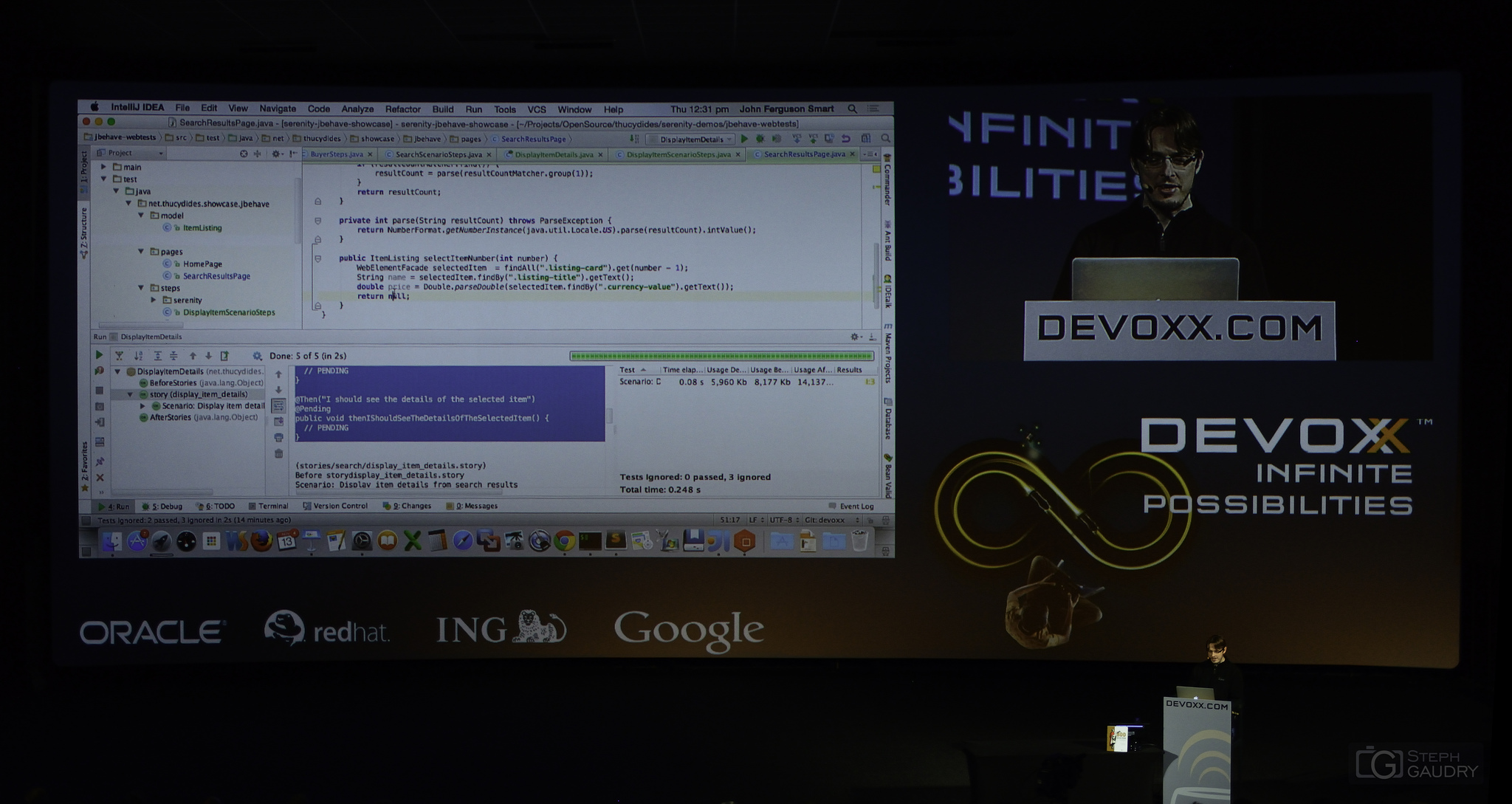Open test runner gear settings

(x=258, y=356)
